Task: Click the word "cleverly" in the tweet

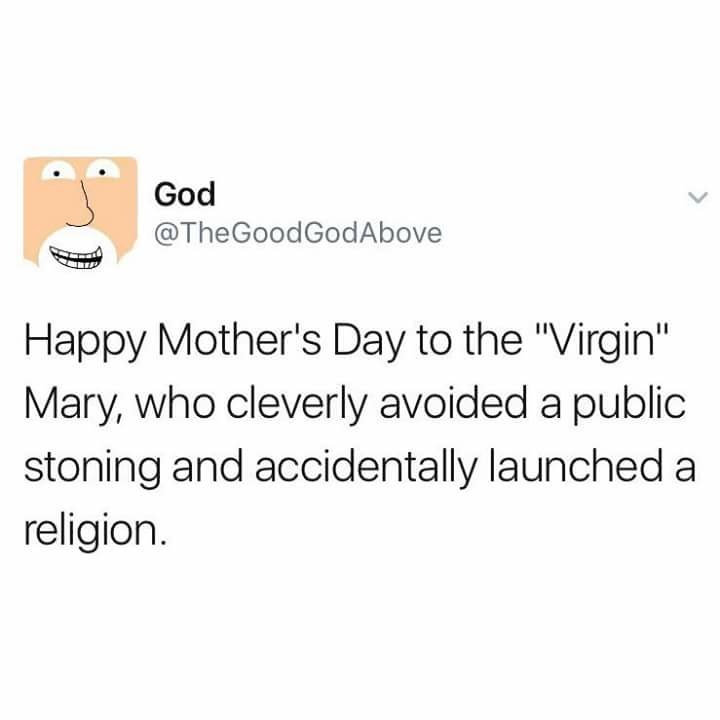Action: click(297, 405)
